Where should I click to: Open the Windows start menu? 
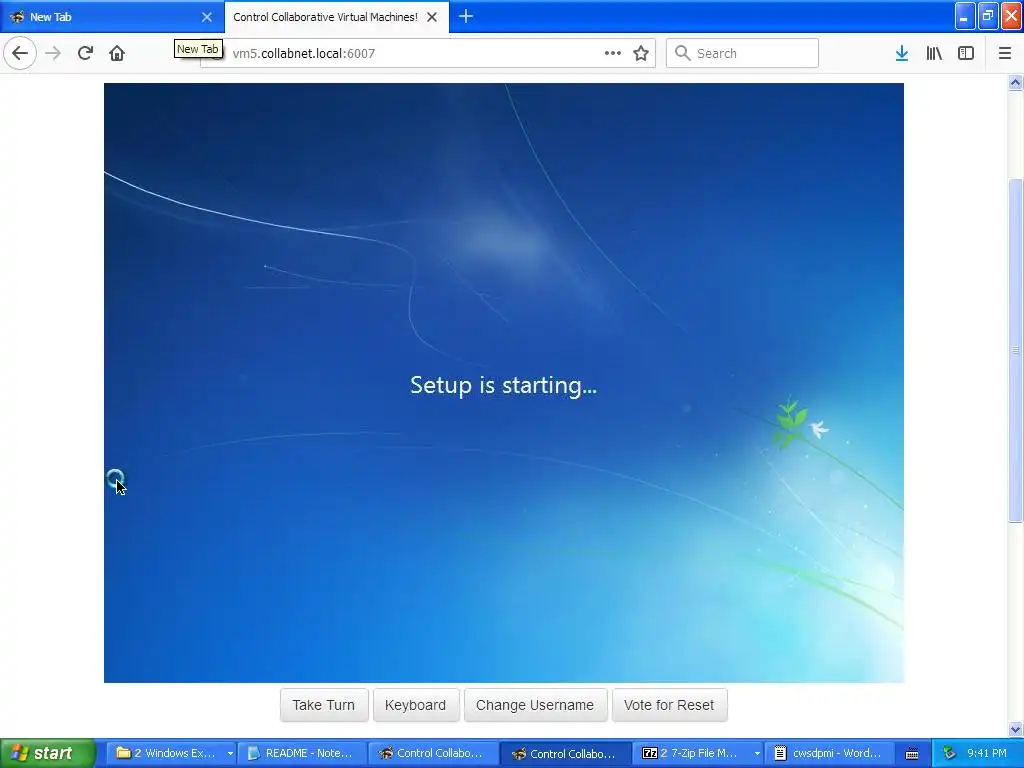(x=48, y=753)
